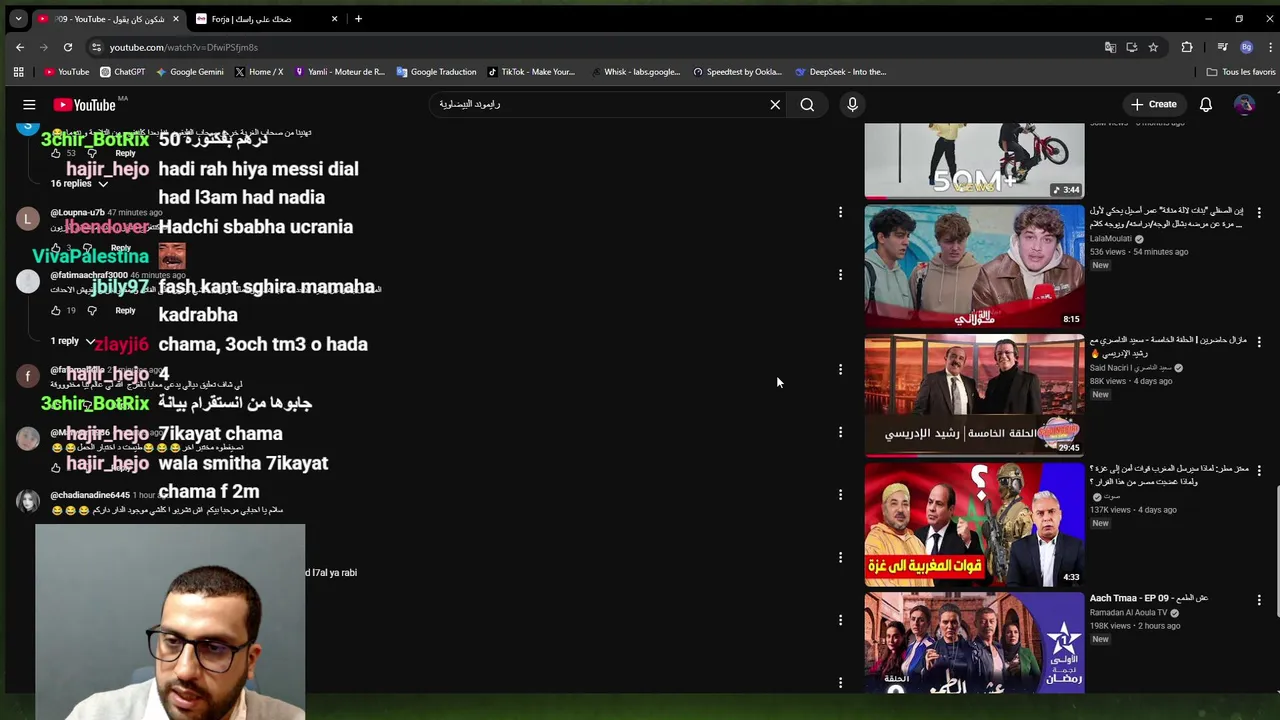Viewport: 1280px width, 720px height.
Task: Open the Google Traduction bookmark
Action: [x=436, y=72]
